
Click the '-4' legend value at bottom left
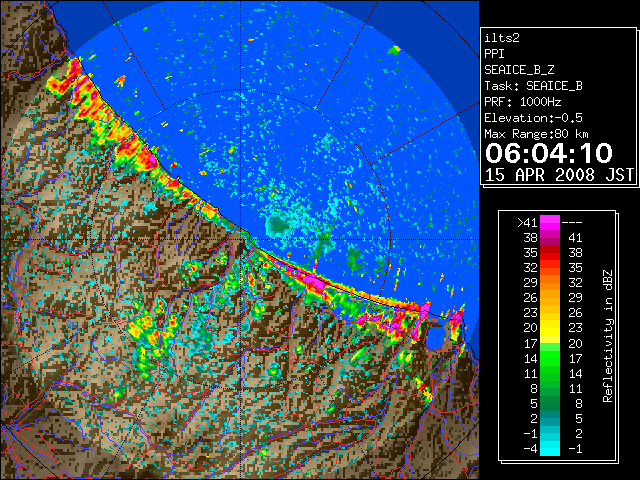[x=530, y=448]
